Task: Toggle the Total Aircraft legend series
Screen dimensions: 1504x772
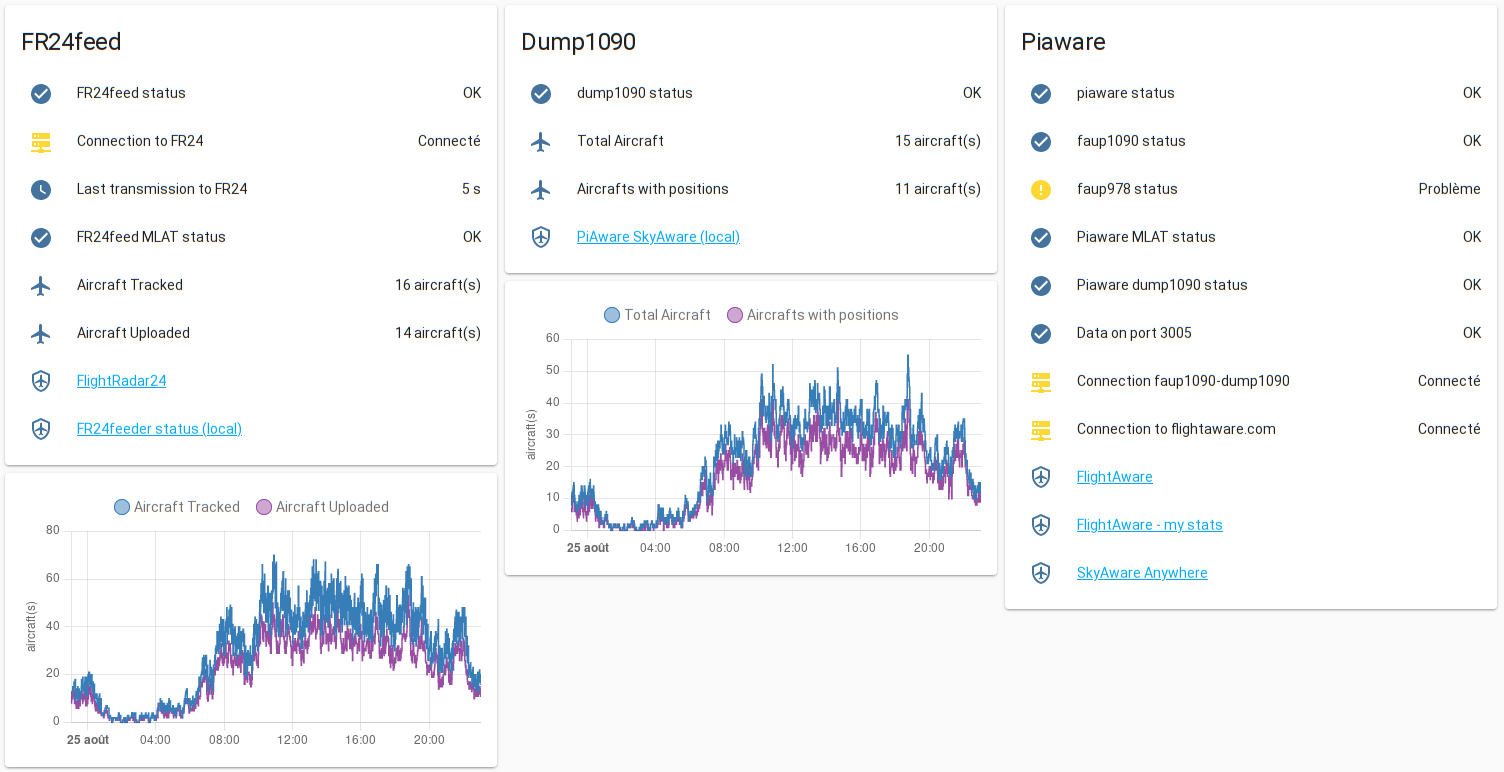Action: point(657,315)
